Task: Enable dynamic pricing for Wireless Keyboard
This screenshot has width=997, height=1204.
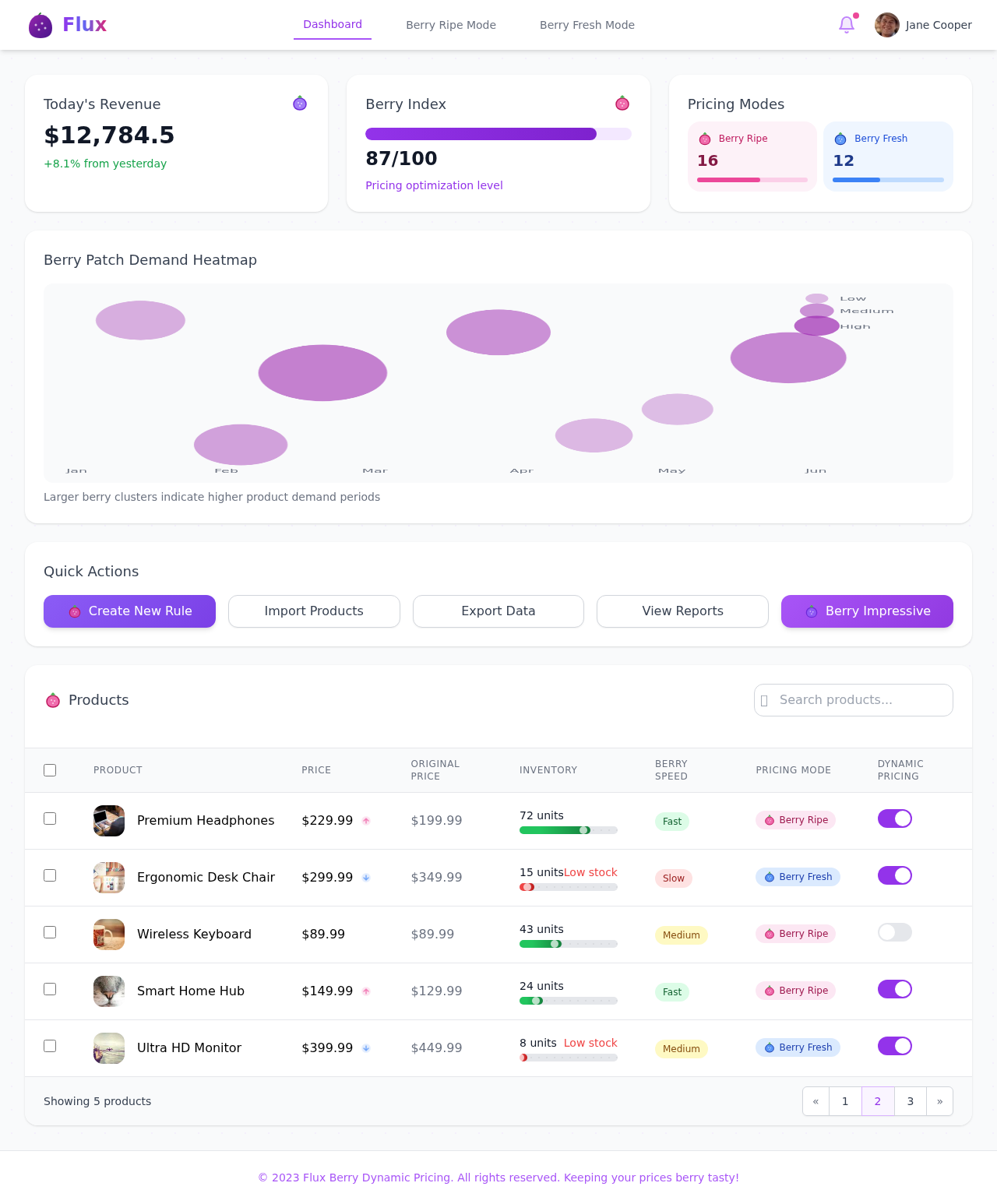Action: (x=894, y=932)
